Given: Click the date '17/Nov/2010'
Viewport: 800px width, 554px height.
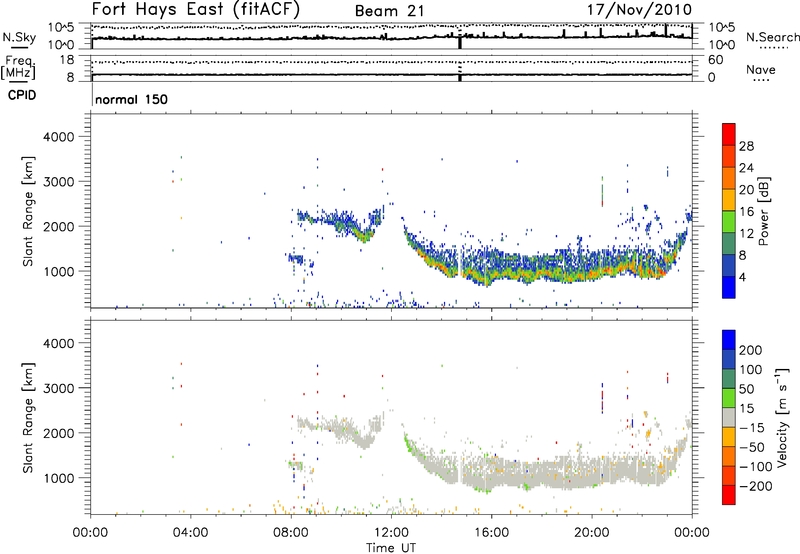Looking at the screenshot, I should (640, 9).
